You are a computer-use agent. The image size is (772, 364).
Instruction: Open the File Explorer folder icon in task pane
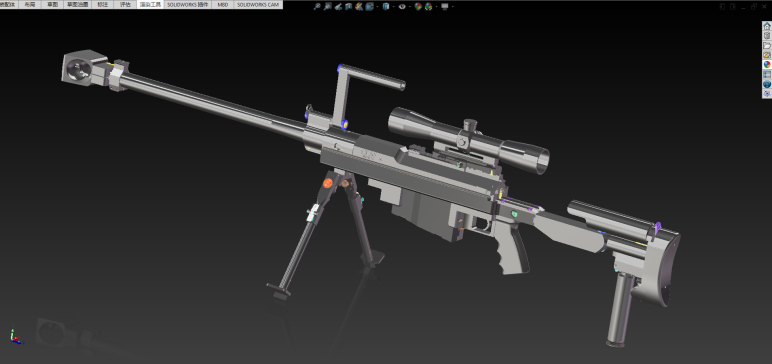point(767,45)
